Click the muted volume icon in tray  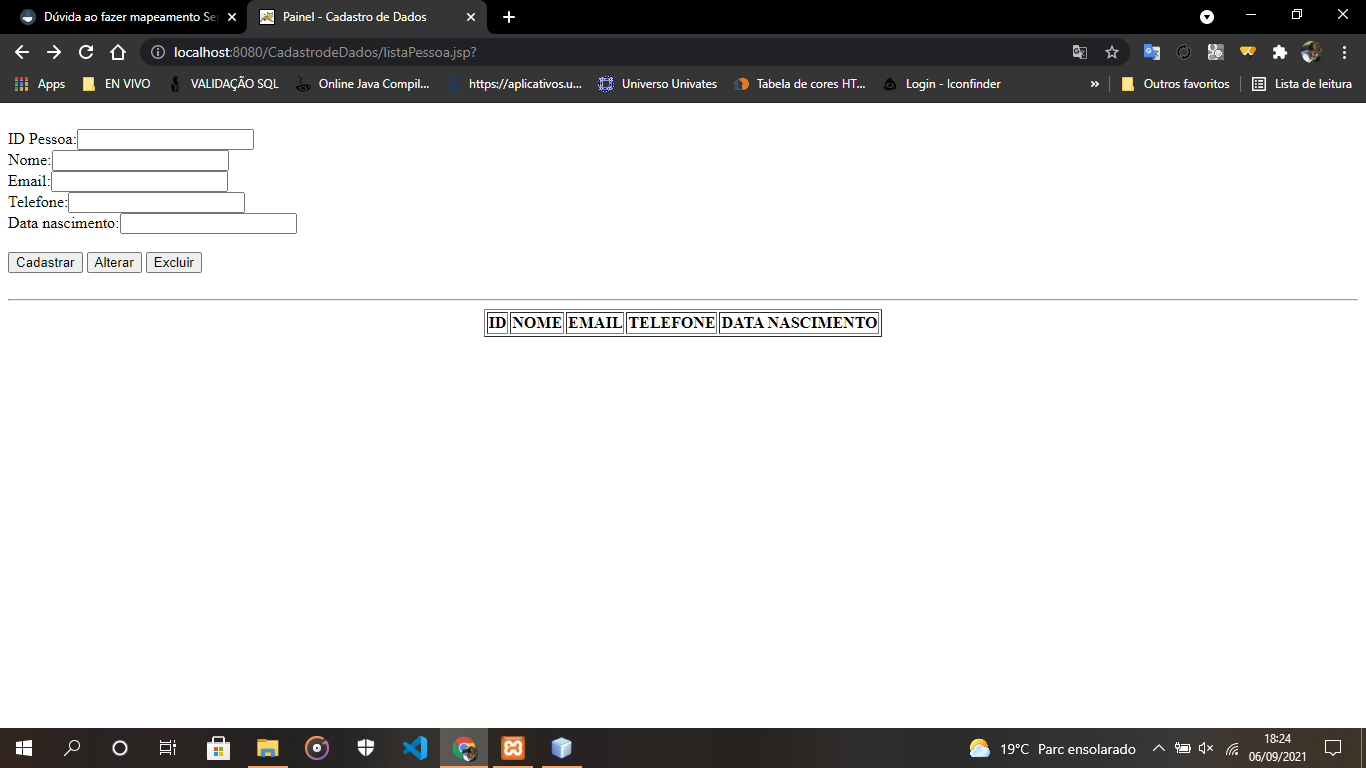coord(1206,748)
